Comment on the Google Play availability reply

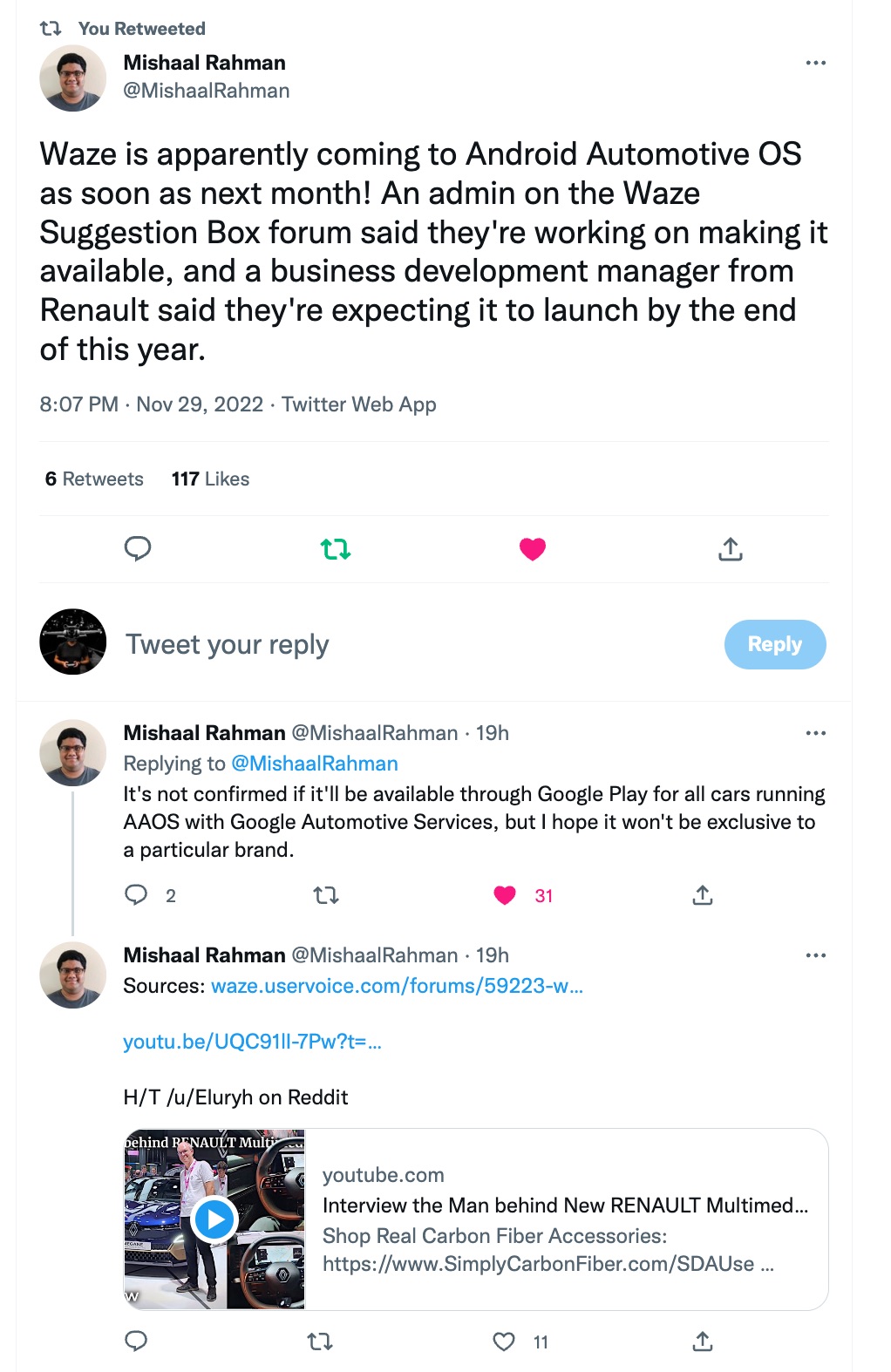(137, 895)
